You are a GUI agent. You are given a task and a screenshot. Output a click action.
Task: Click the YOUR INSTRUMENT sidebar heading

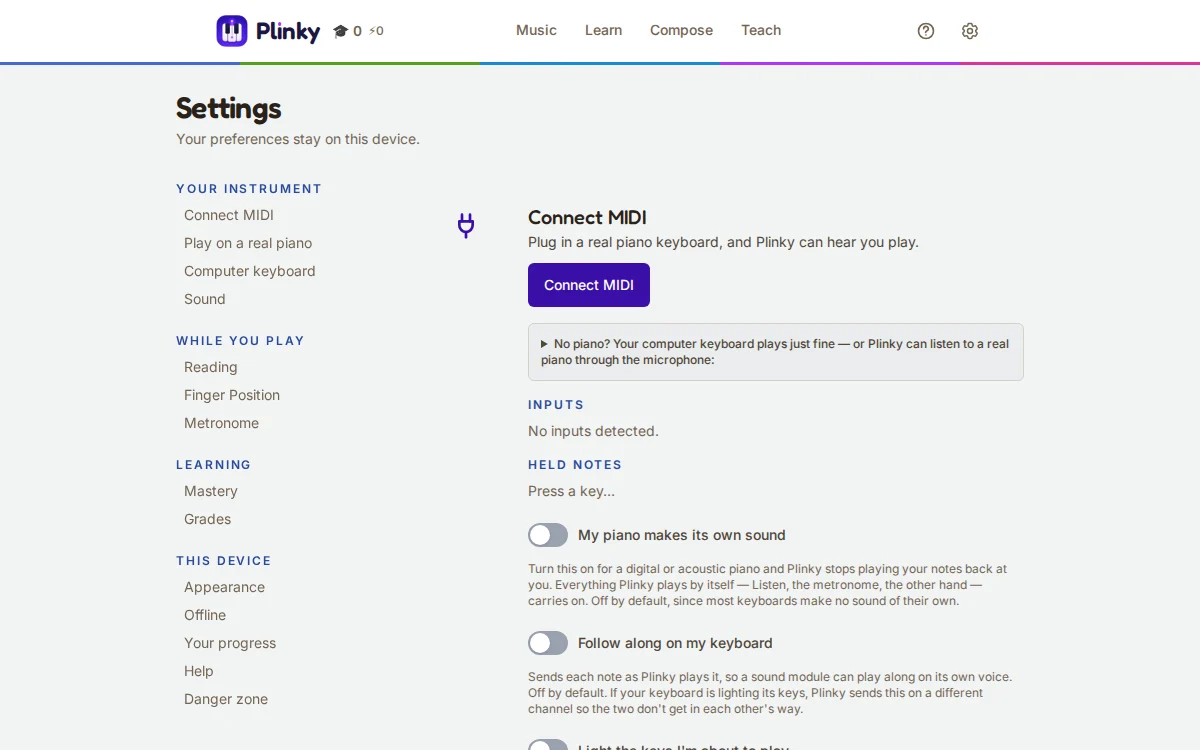[x=249, y=189]
